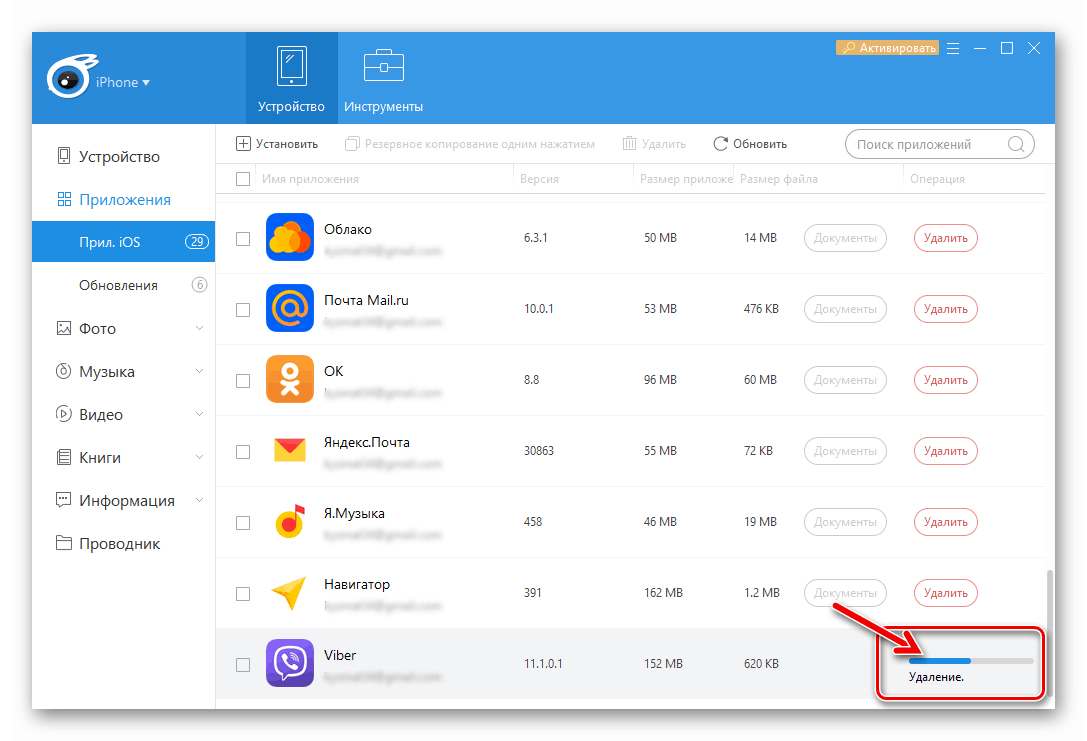Check the Я.Музыка row checkbox
1087x741 pixels.
coord(243,523)
